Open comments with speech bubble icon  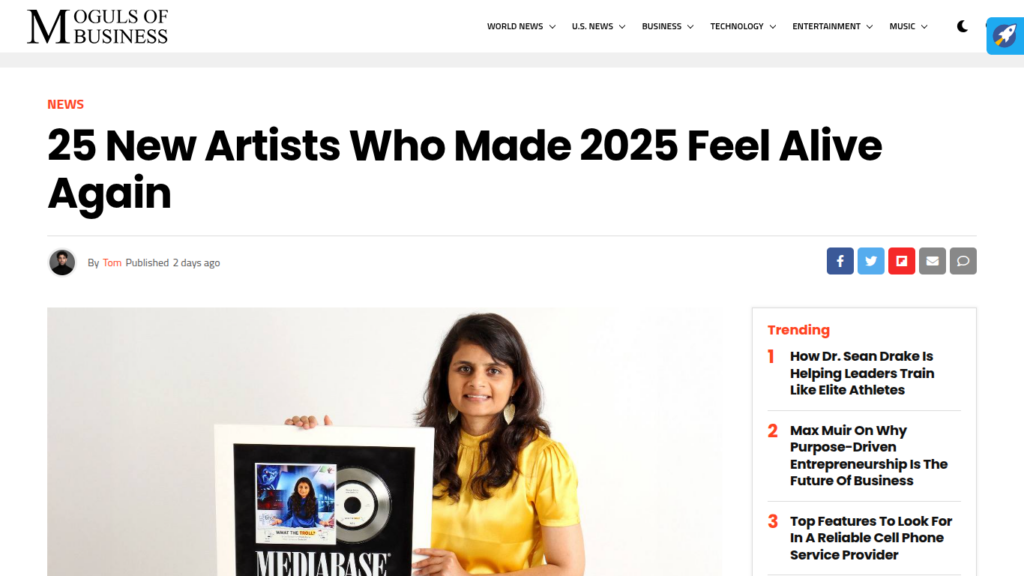(963, 261)
